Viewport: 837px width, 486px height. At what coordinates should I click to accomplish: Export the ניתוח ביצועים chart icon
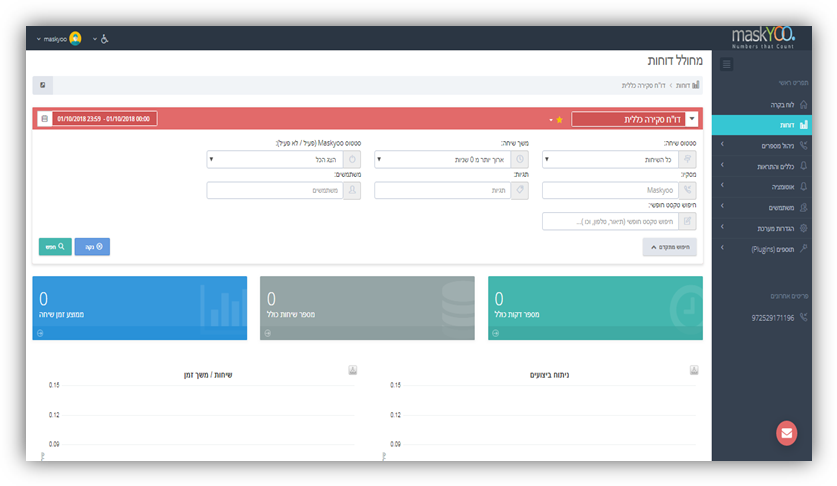(x=693, y=370)
